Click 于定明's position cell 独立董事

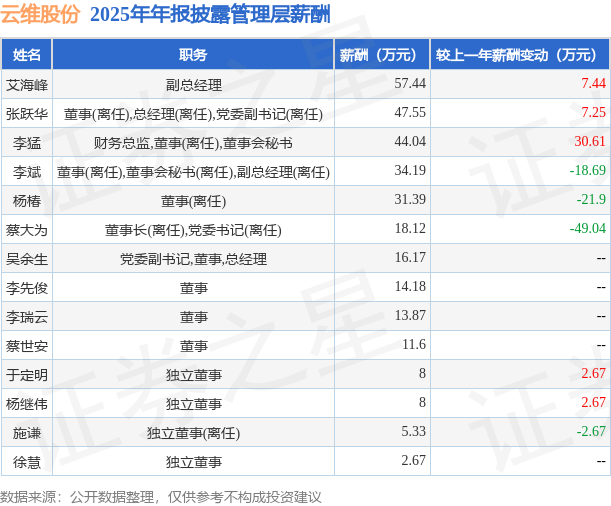click(193, 375)
